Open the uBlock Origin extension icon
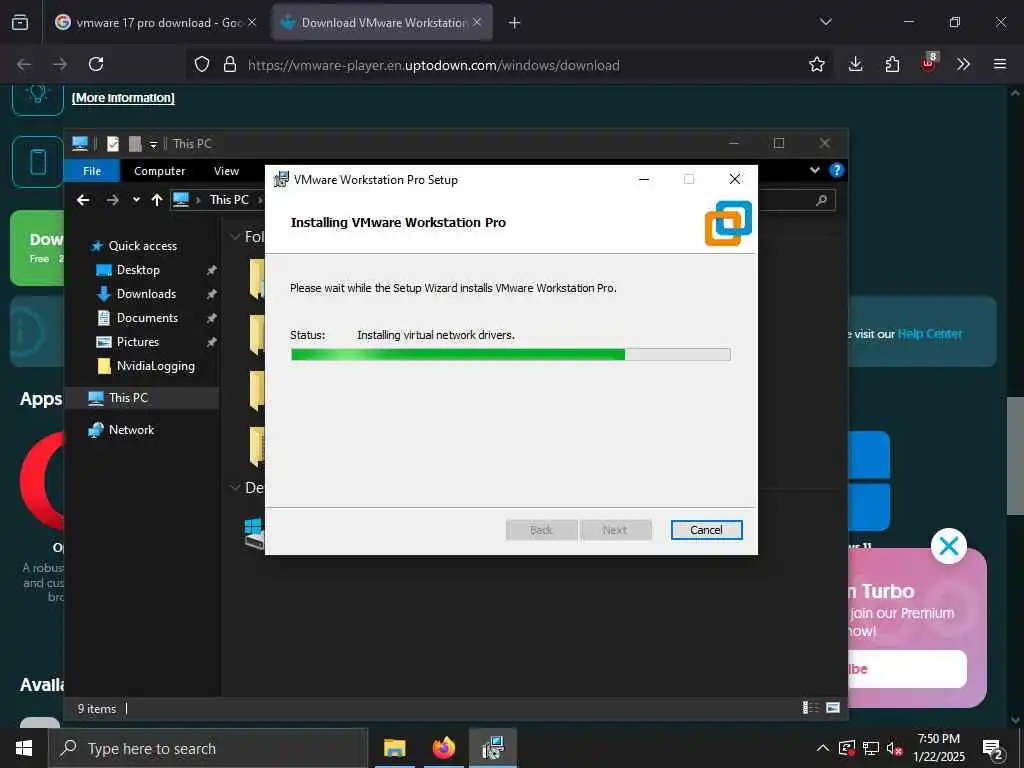The height and width of the screenshot is (768, 1024). pyautogui.click(x=929, y=63)
